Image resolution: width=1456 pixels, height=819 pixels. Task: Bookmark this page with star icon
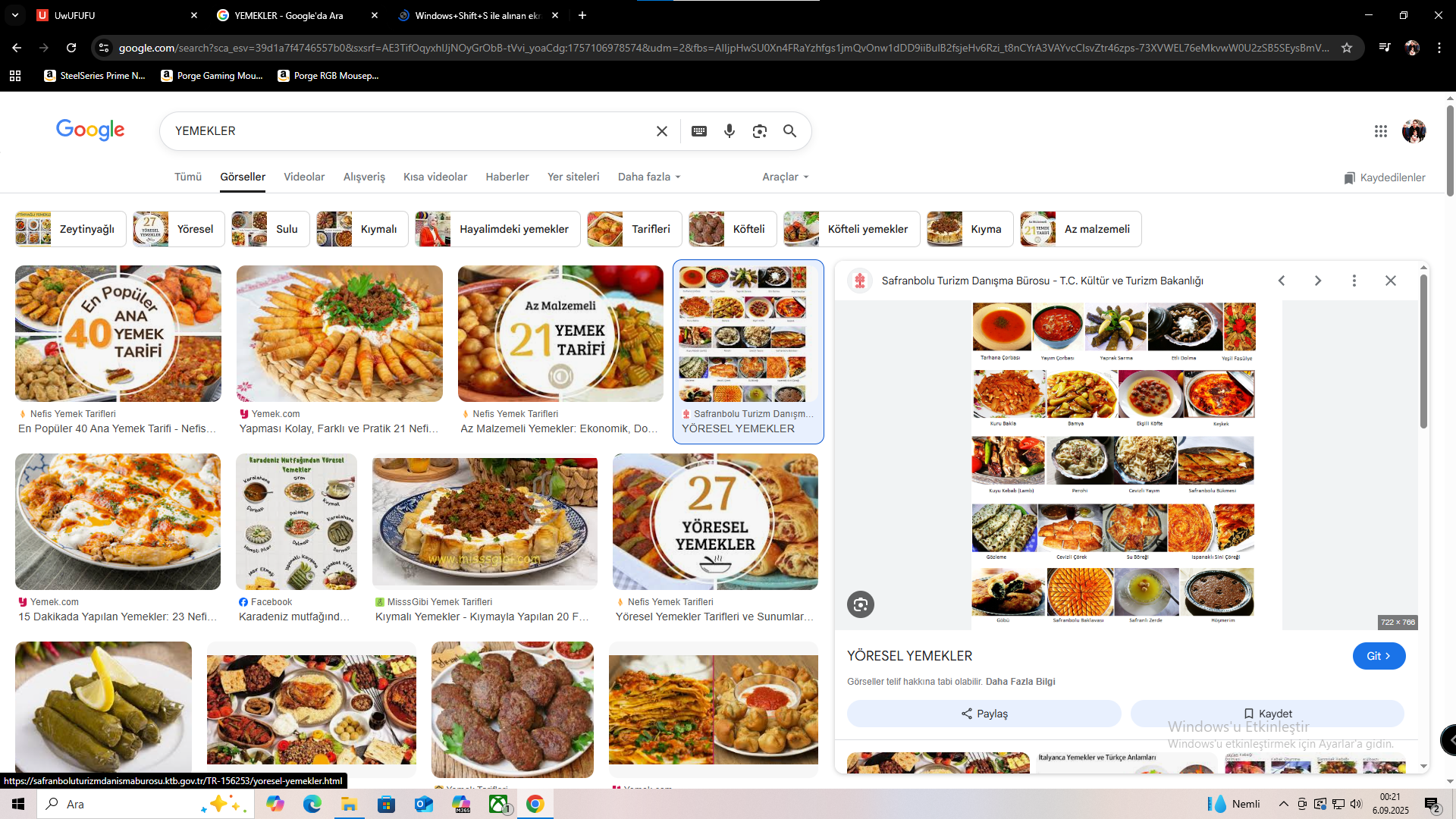pos(1347,48)
